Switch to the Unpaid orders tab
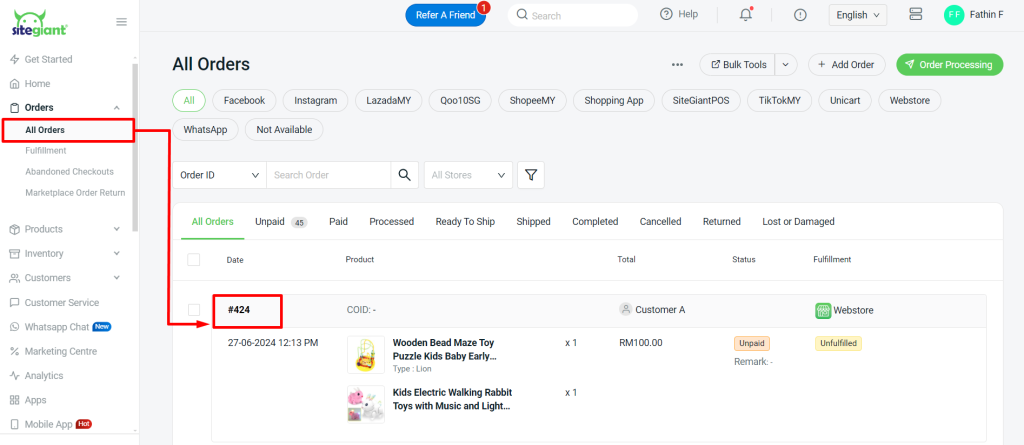 click(279, 222)
